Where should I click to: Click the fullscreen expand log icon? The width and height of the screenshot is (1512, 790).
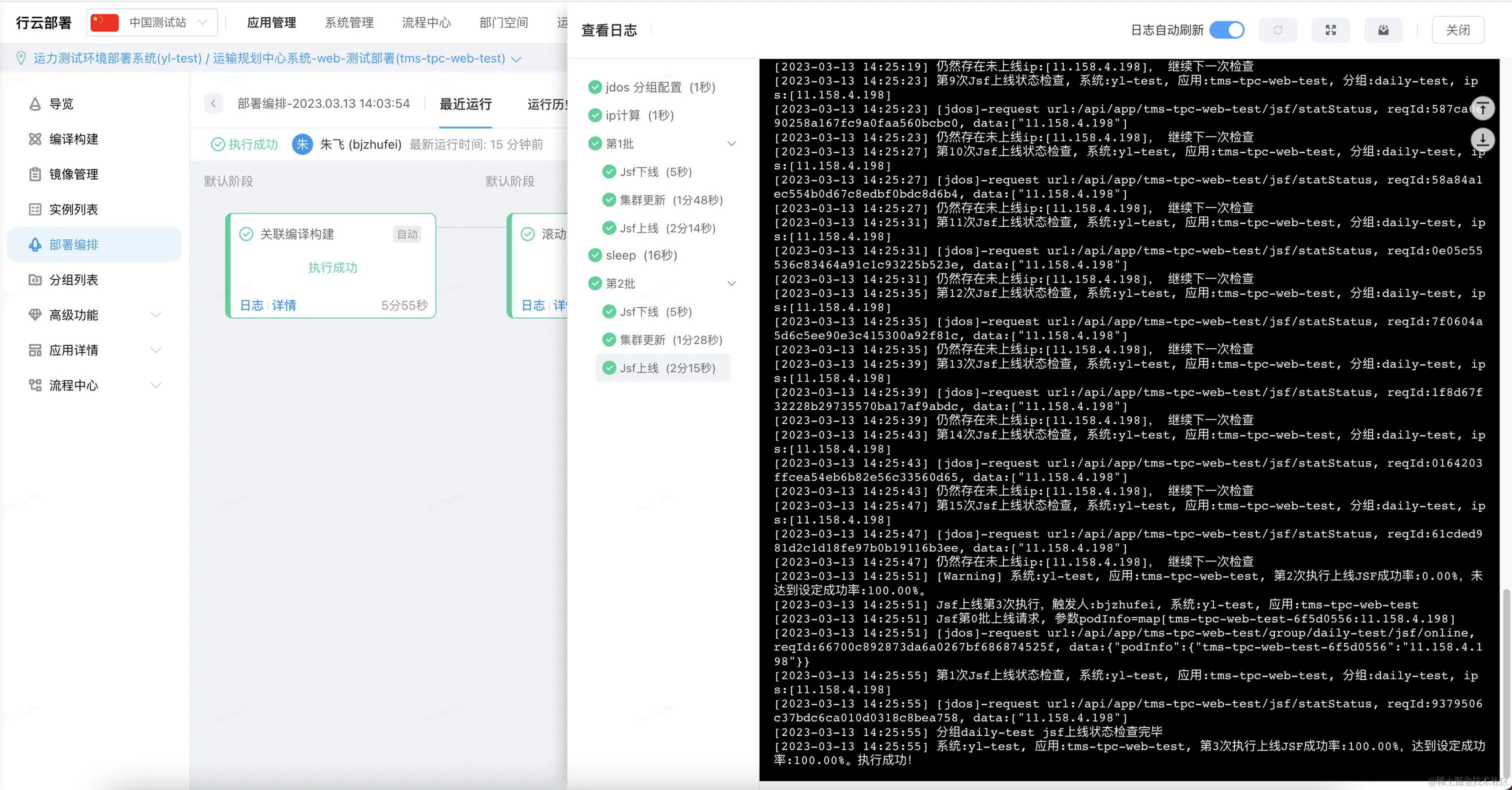(1330, 30)
